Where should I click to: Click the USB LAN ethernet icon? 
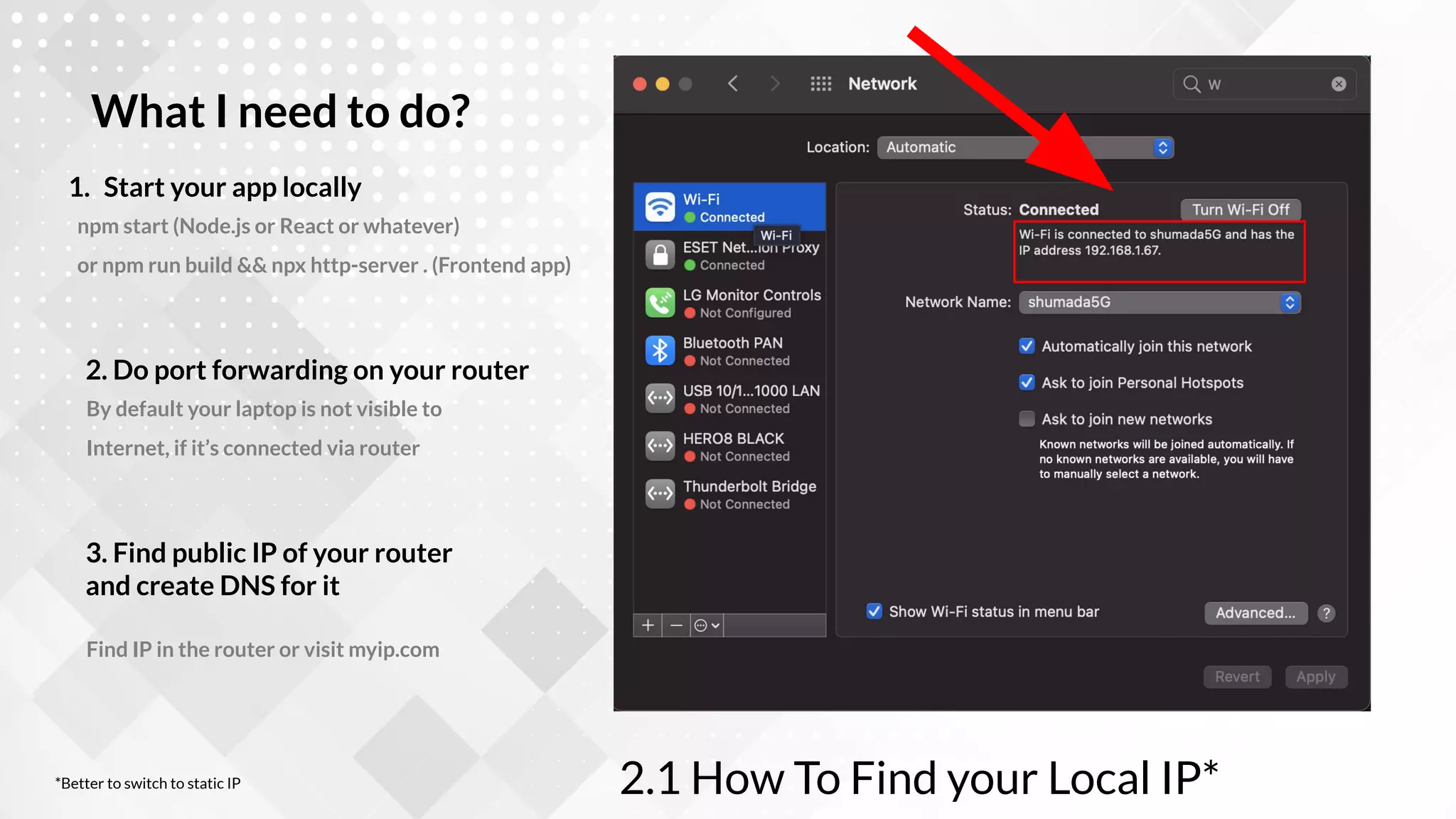[660, 398]
